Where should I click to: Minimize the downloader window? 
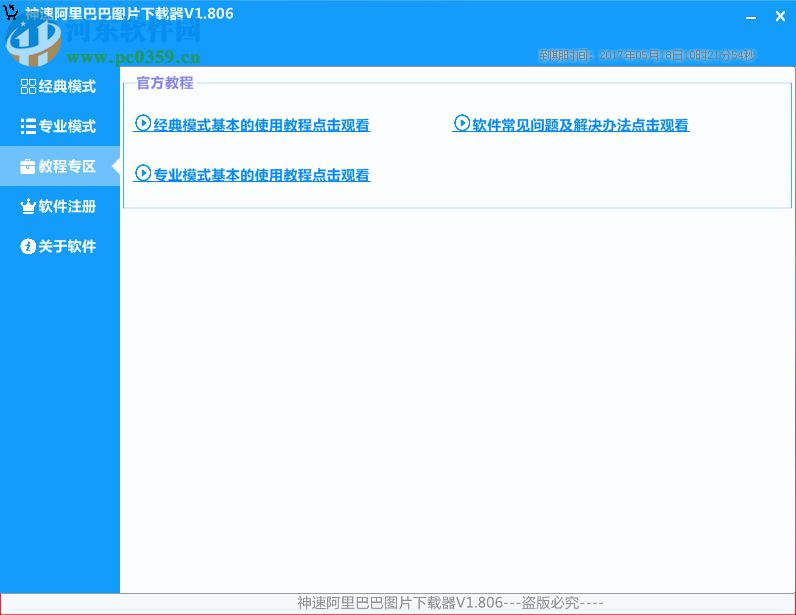(751, 17)
